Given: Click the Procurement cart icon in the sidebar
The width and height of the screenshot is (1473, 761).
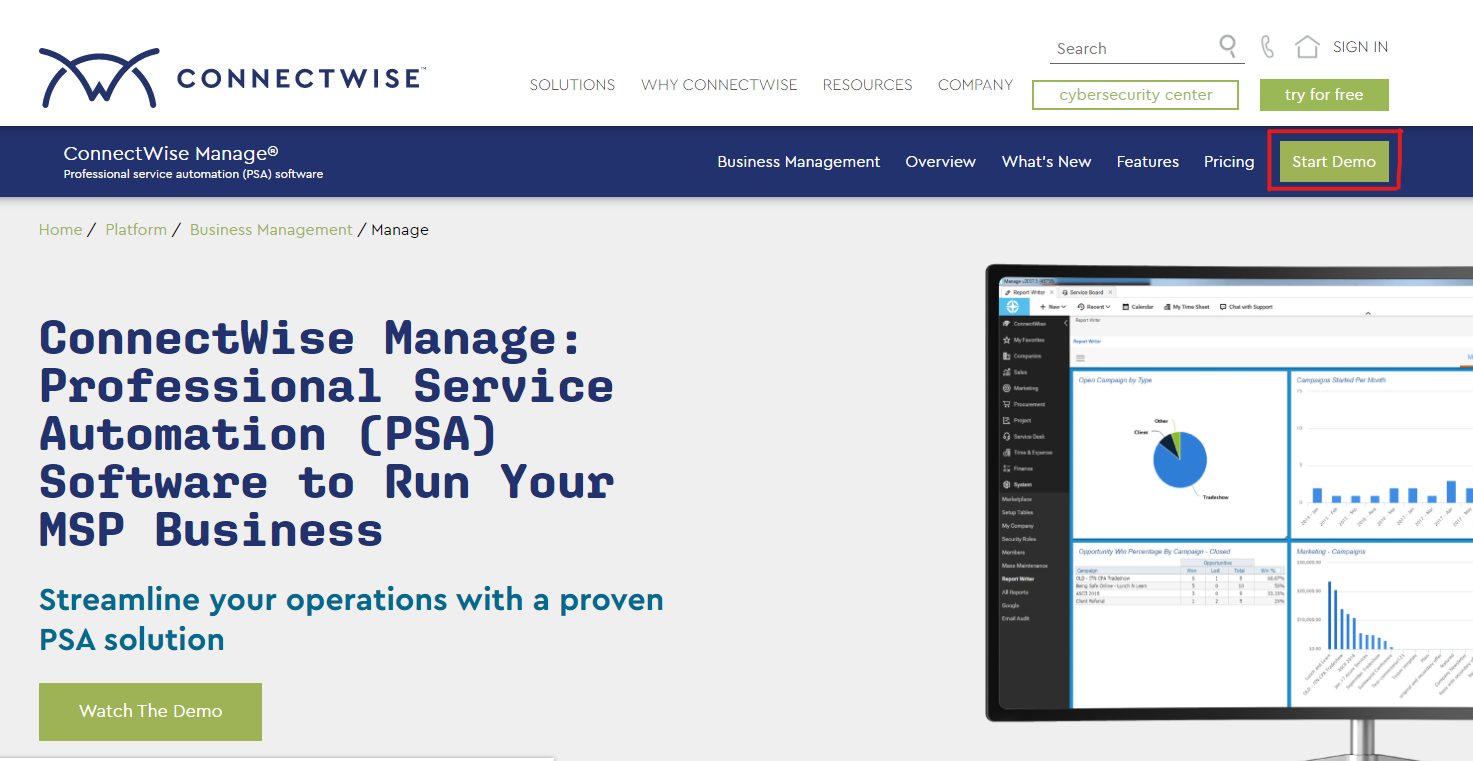Looking at the screenshot, I should point(1007,404).
